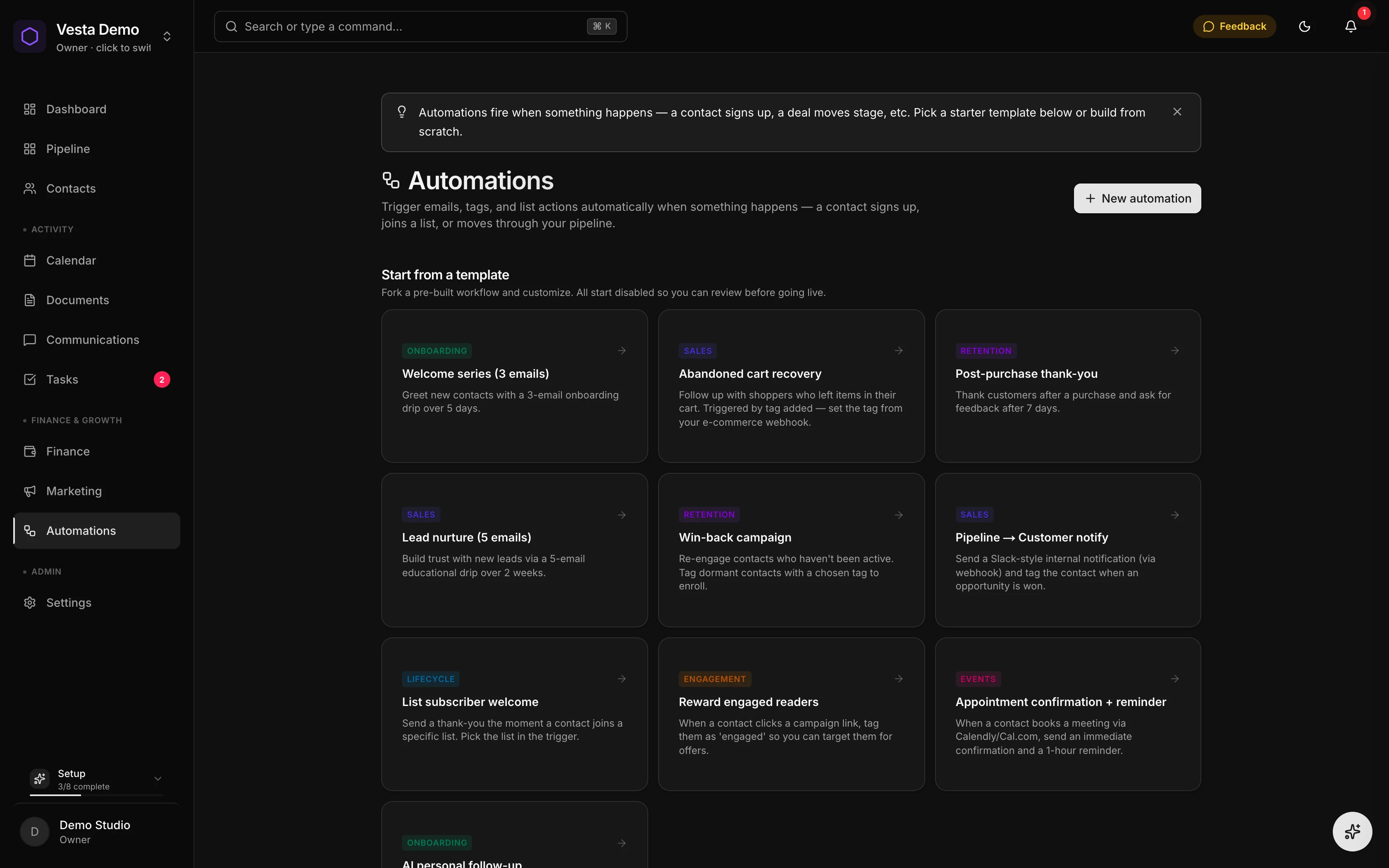1389x868 pixels.
Task: Open the Win-back campaign arrow
Action: (899, 515)
